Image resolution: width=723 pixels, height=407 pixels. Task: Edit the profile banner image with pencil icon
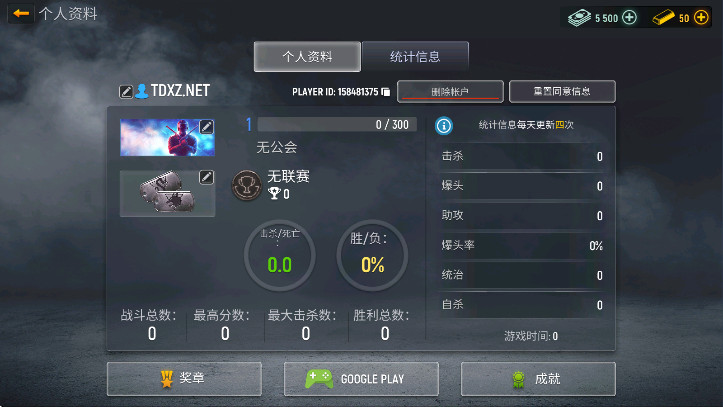pos(207,127)
